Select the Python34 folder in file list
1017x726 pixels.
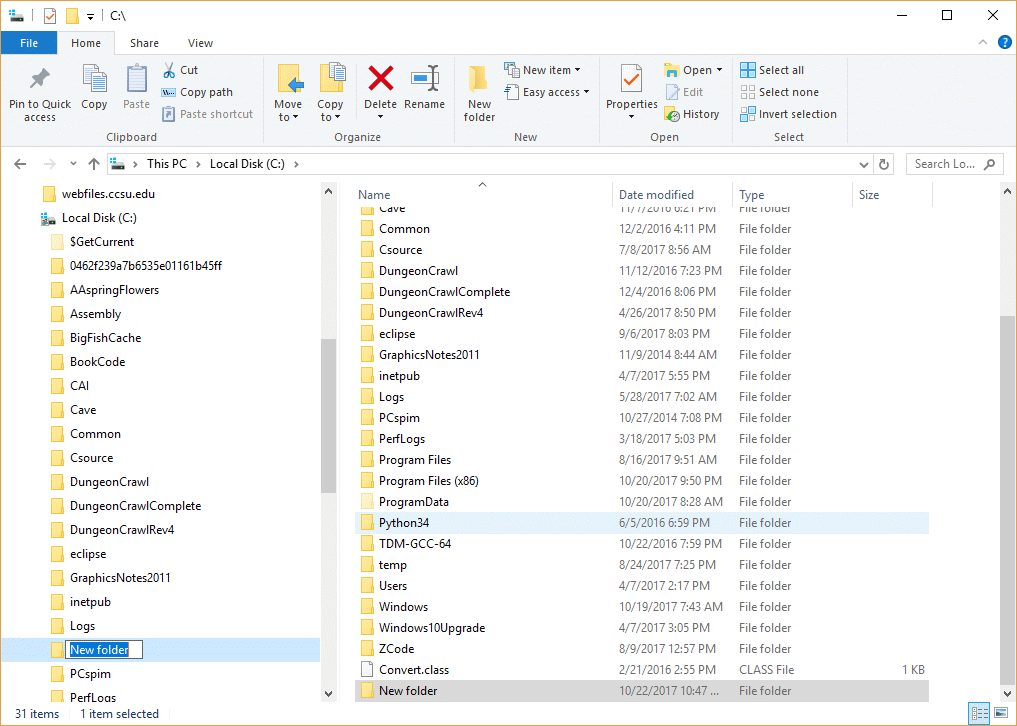coord(404,523)
